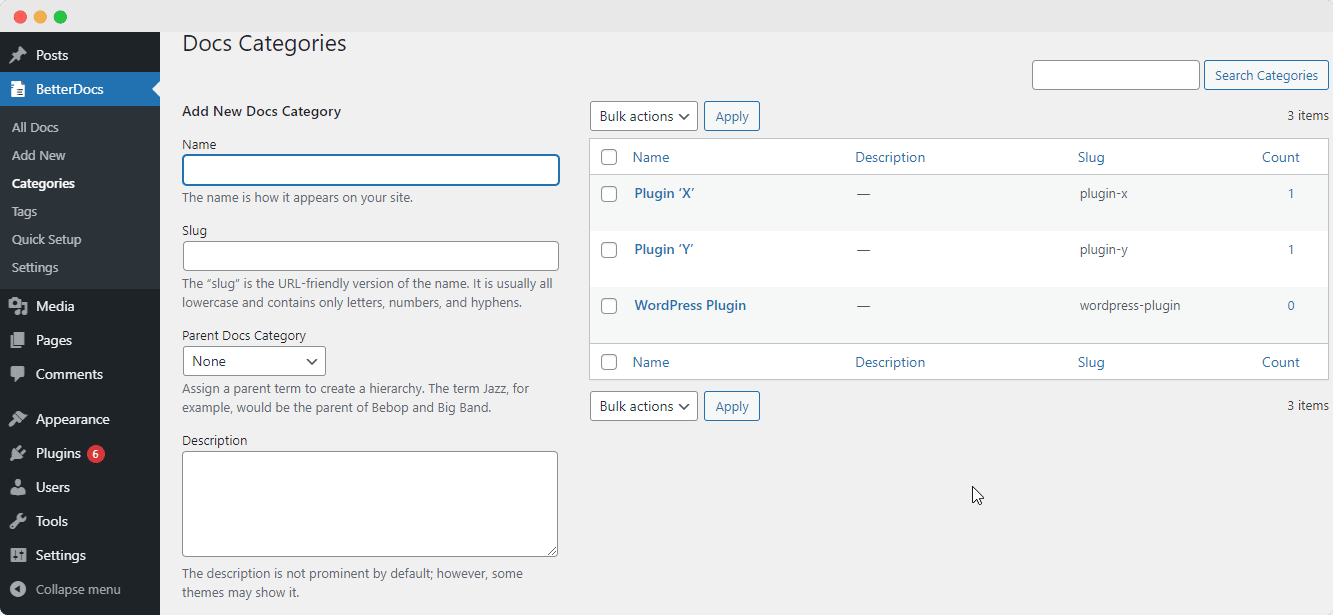Image resolution: width=1333 pixels, height=615 pixels.
Task: Open the top Bulk actions dropdown
Action: [644, 116]
